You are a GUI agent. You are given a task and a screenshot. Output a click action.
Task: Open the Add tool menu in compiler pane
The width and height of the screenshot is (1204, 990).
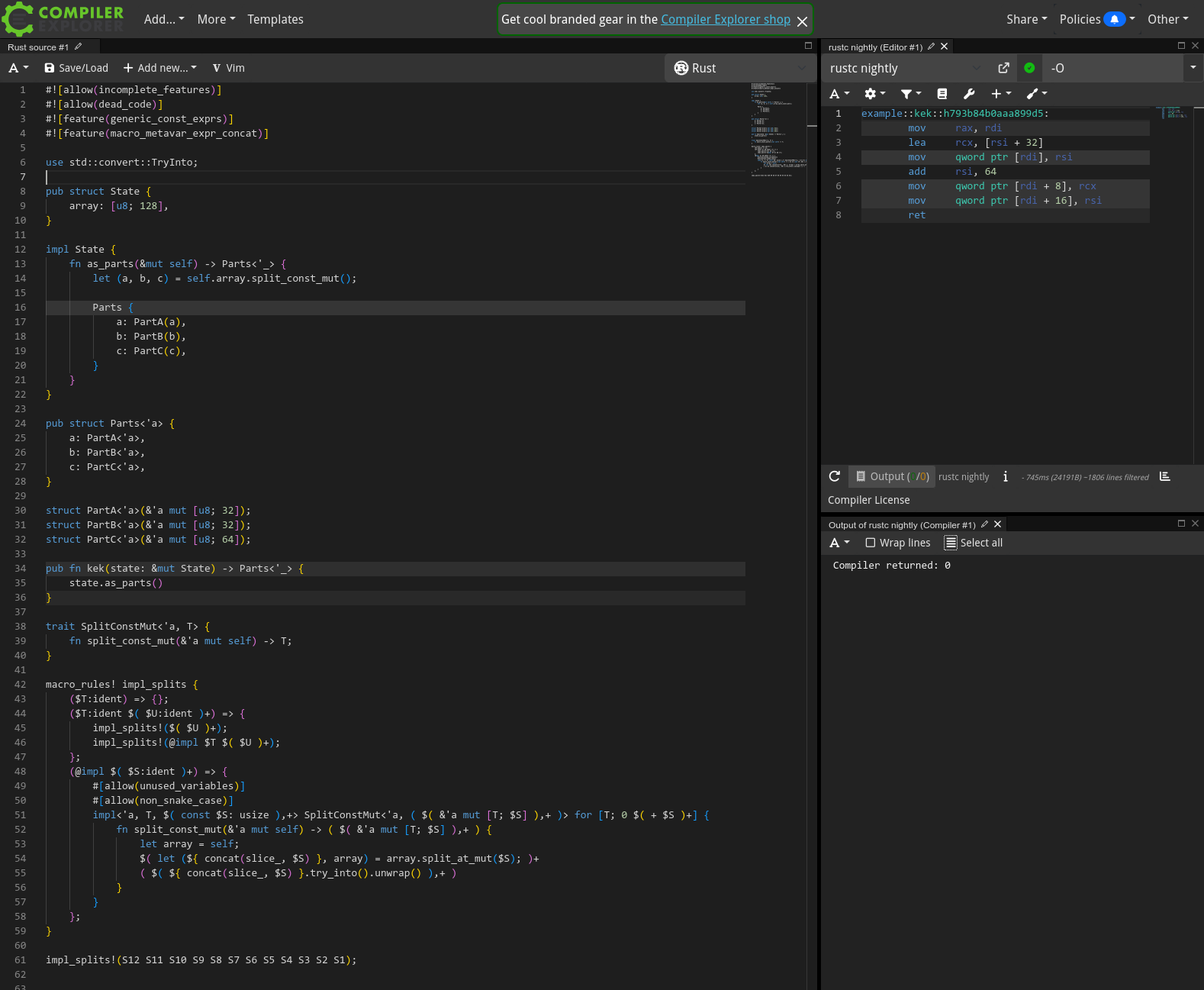pyautogui.click(x=1037, y=94)
